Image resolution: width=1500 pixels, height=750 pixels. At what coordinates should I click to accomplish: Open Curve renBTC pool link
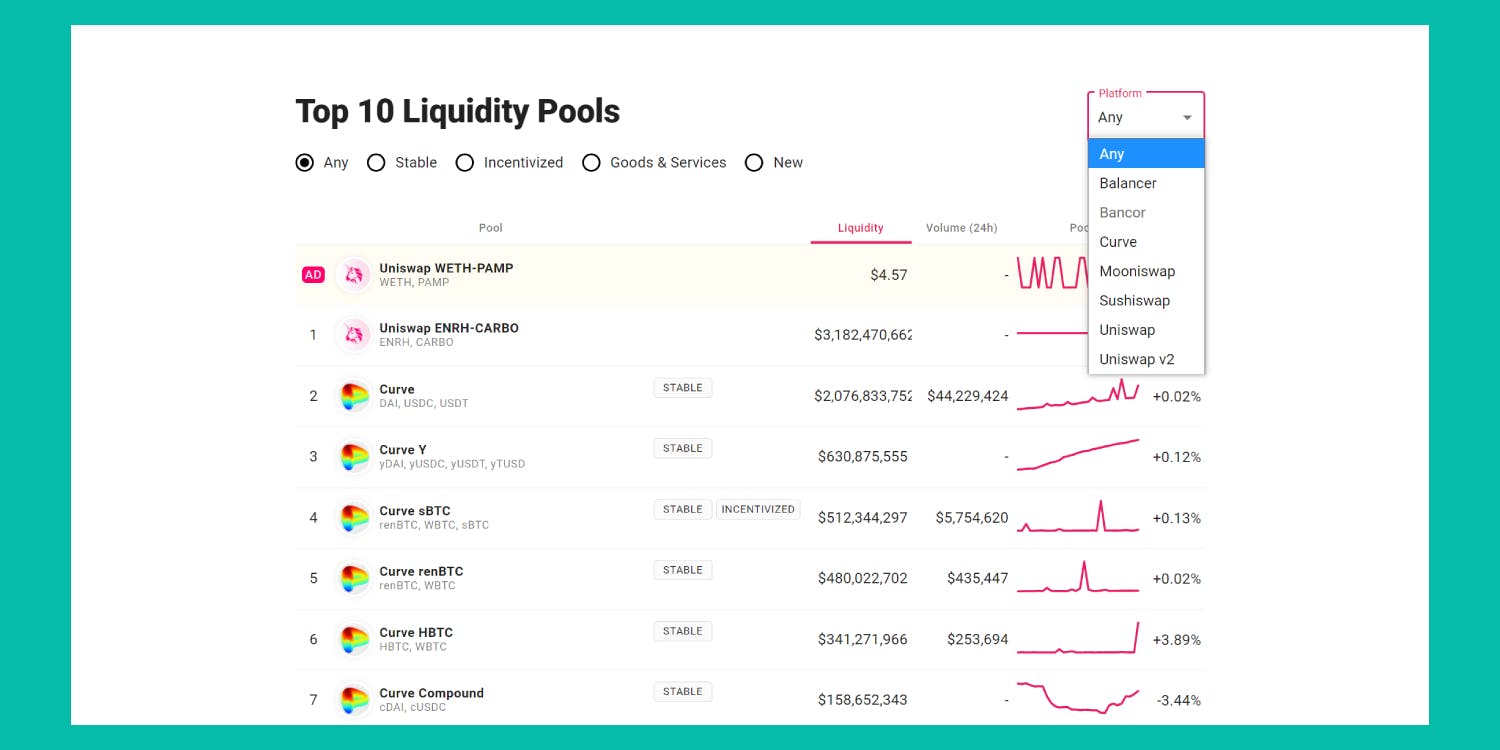pos(421,572)
